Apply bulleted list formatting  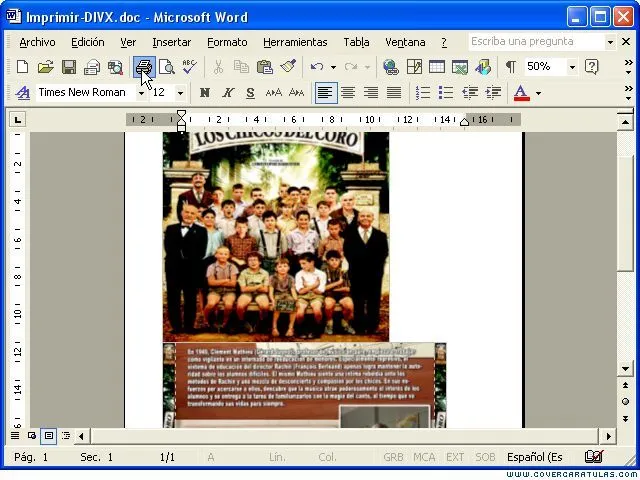(x=446, y=93)
